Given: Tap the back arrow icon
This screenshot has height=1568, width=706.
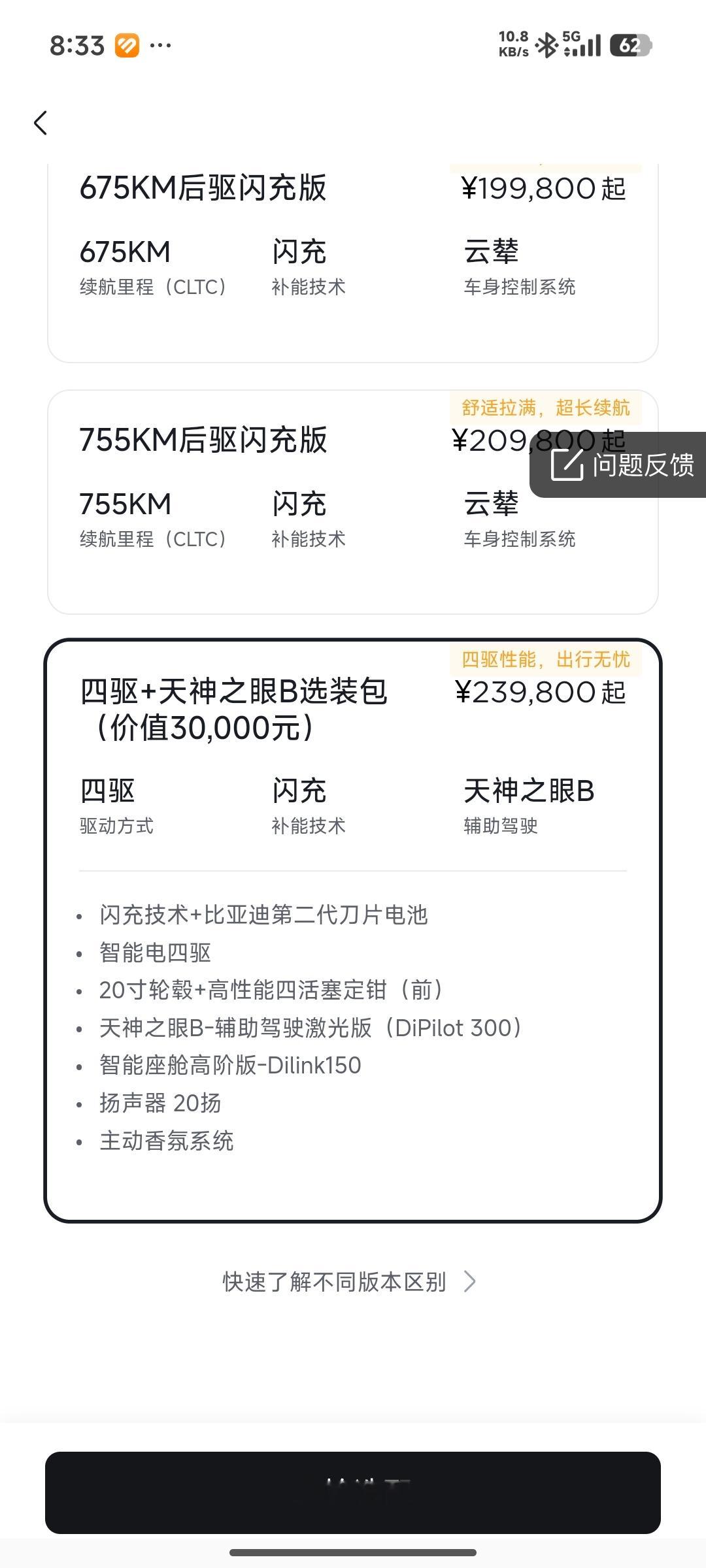Looking at the screenshot, I should coord(41,123).
